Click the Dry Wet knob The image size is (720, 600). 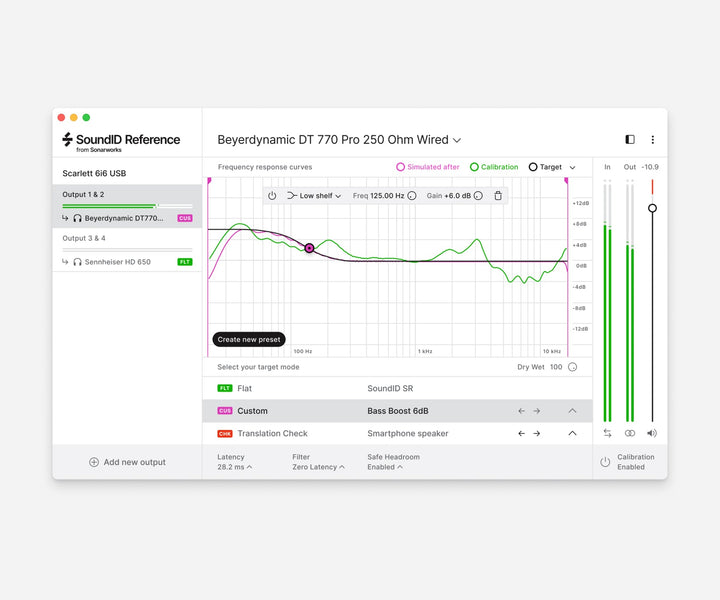coord(573,367)
